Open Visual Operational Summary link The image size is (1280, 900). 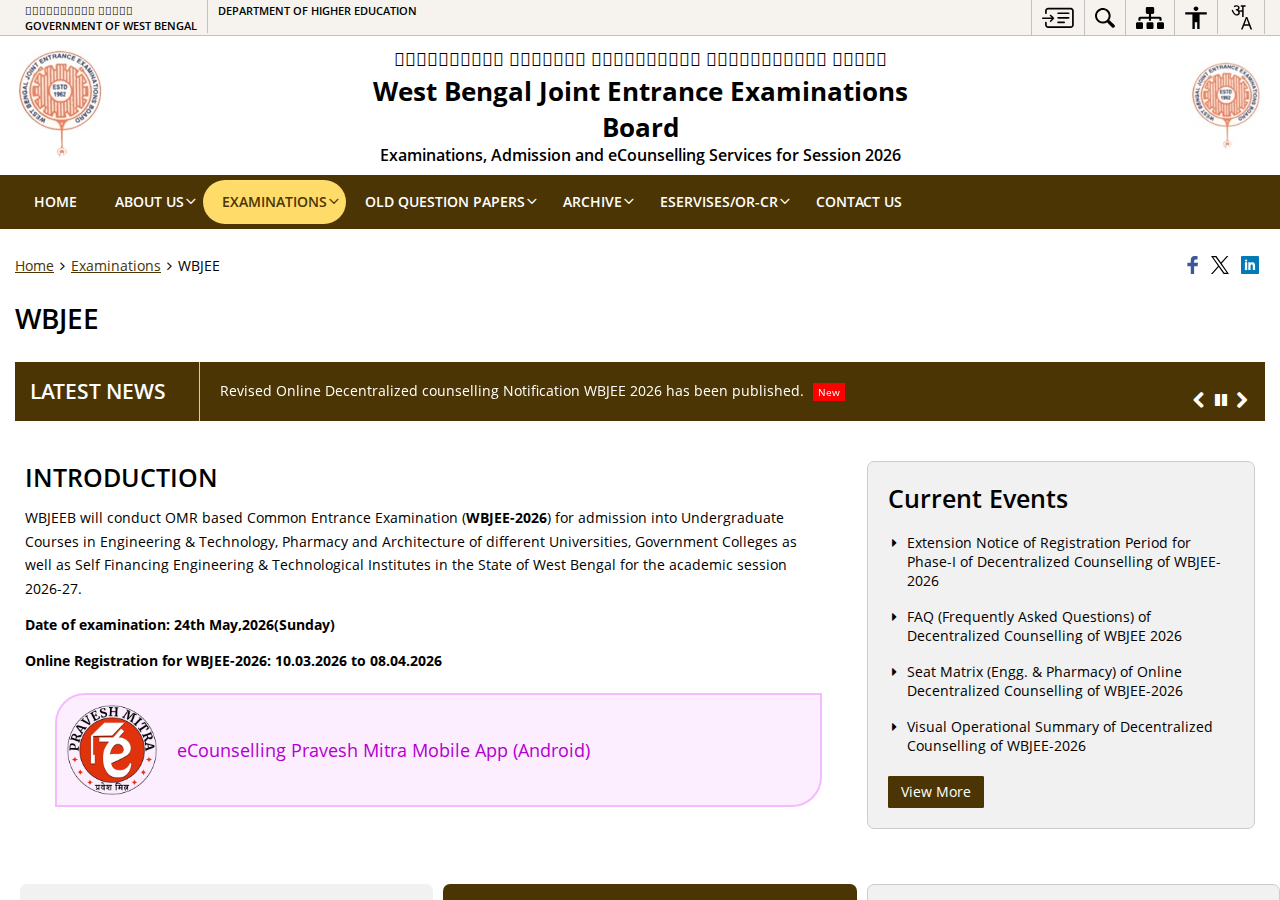(x=1060, y=736)
